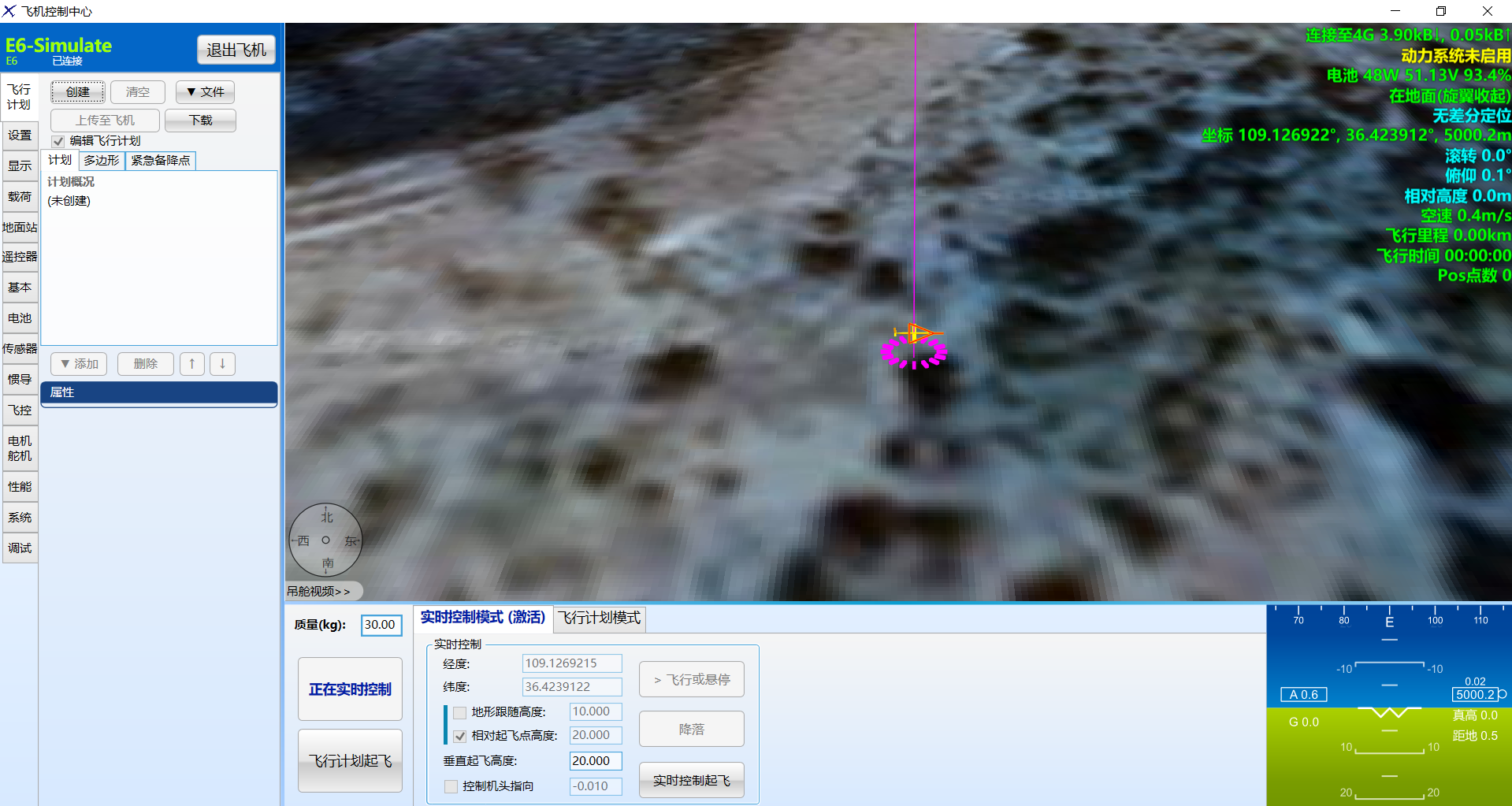Click the orange aircraft marker on map

[x=916, y=333]
